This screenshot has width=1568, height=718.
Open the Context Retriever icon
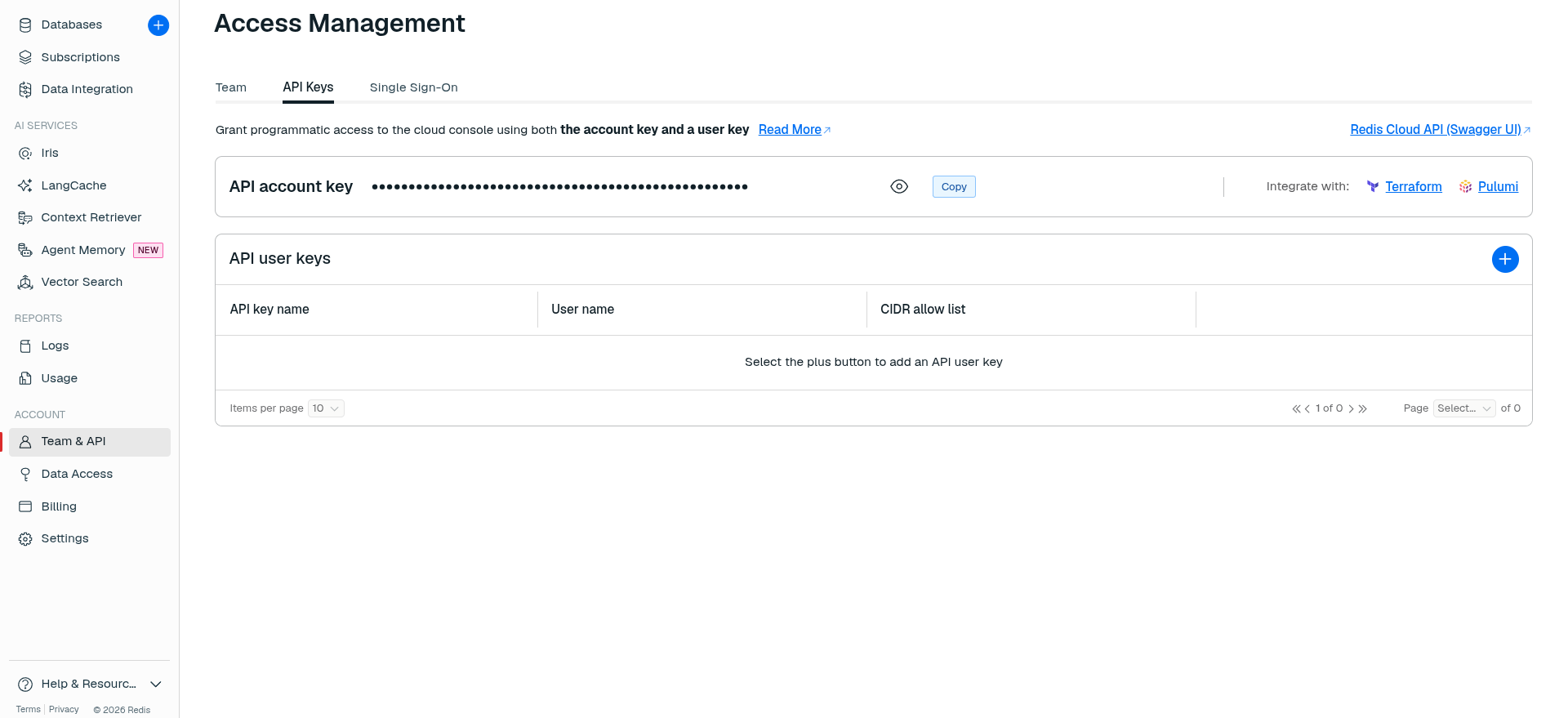pos(25,217)
